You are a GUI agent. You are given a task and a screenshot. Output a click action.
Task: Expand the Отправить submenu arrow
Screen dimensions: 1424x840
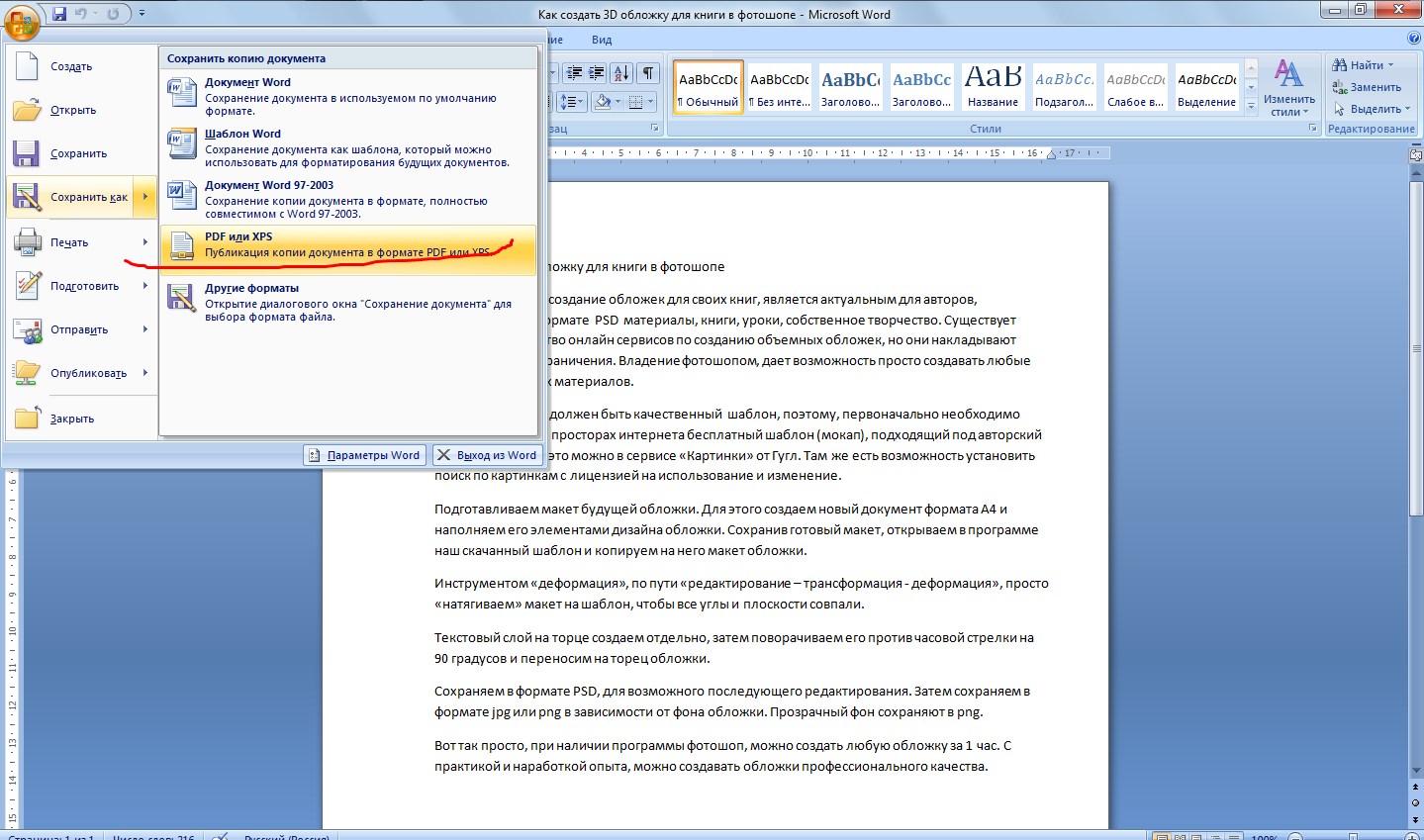click(145, 329)
